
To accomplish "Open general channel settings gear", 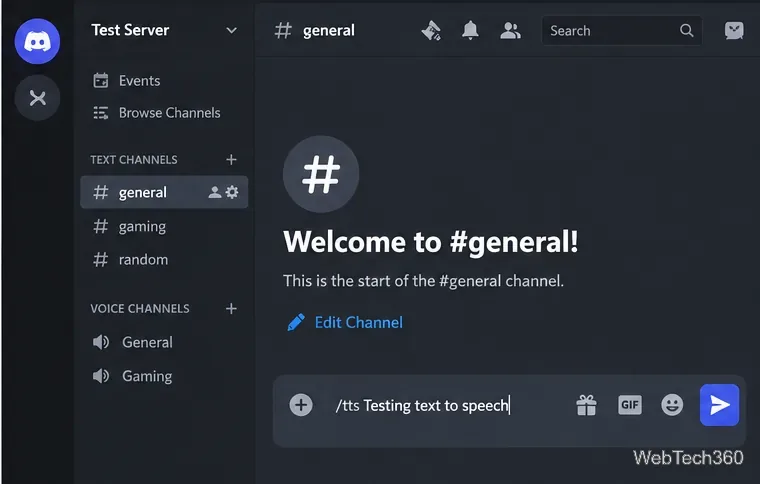I will (x=232, y=192).
